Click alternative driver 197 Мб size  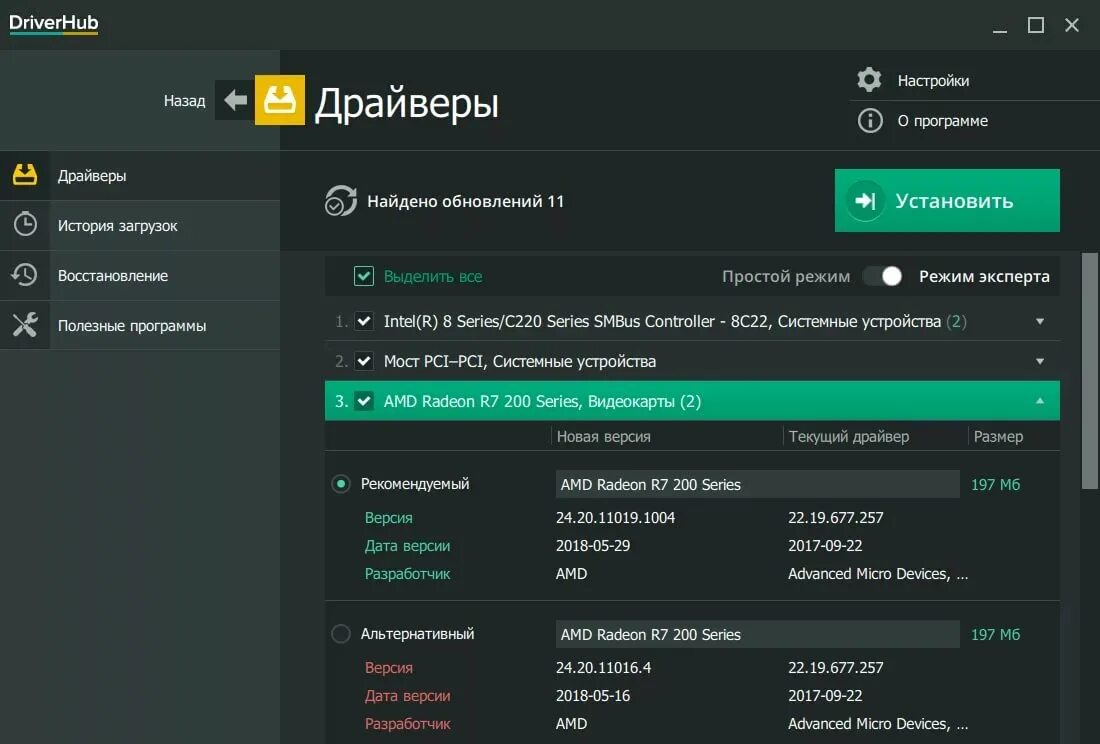pos(995,635)
